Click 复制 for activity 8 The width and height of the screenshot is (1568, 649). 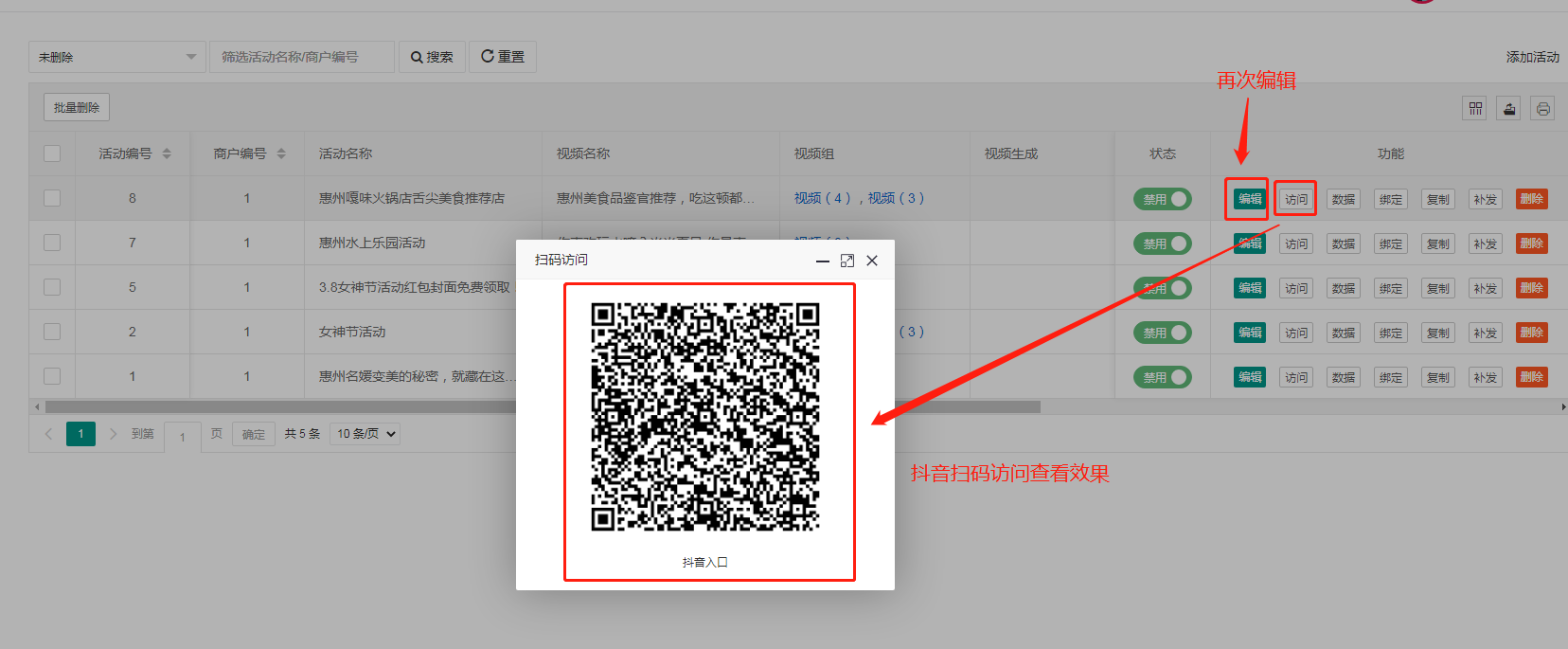(1438, 199)
